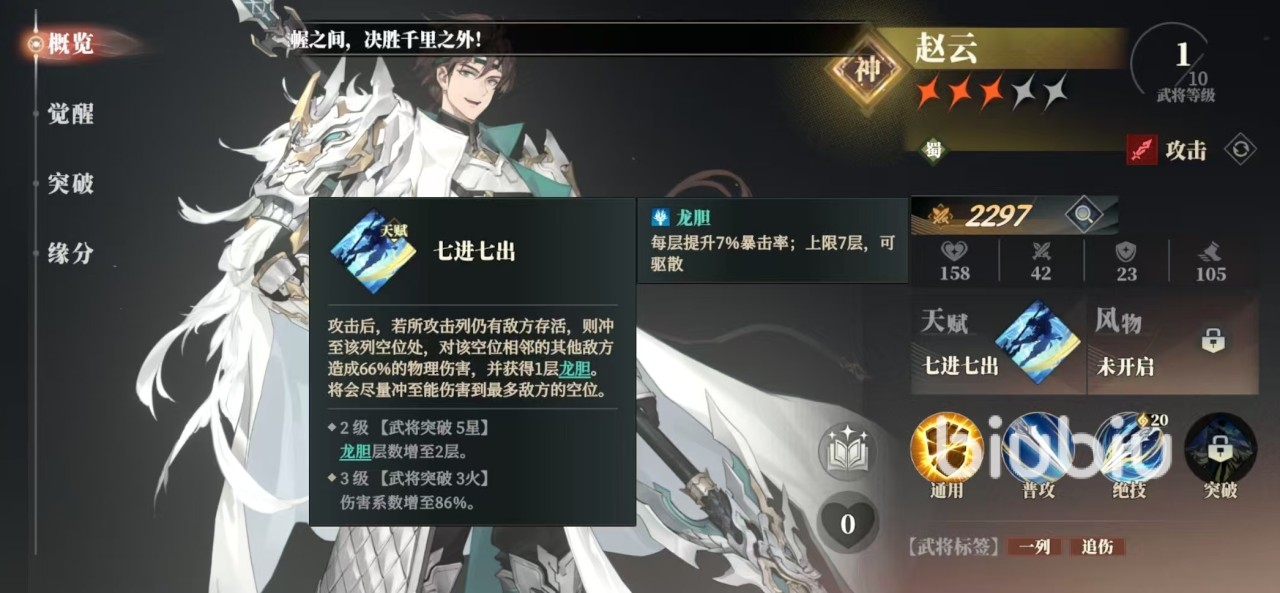Select the 突破 sidebar tab

click(x=70, y=183)
